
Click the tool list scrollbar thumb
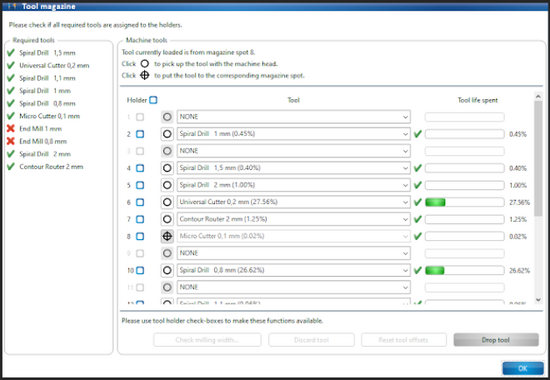pyautogui.click(x=538, y=158)
